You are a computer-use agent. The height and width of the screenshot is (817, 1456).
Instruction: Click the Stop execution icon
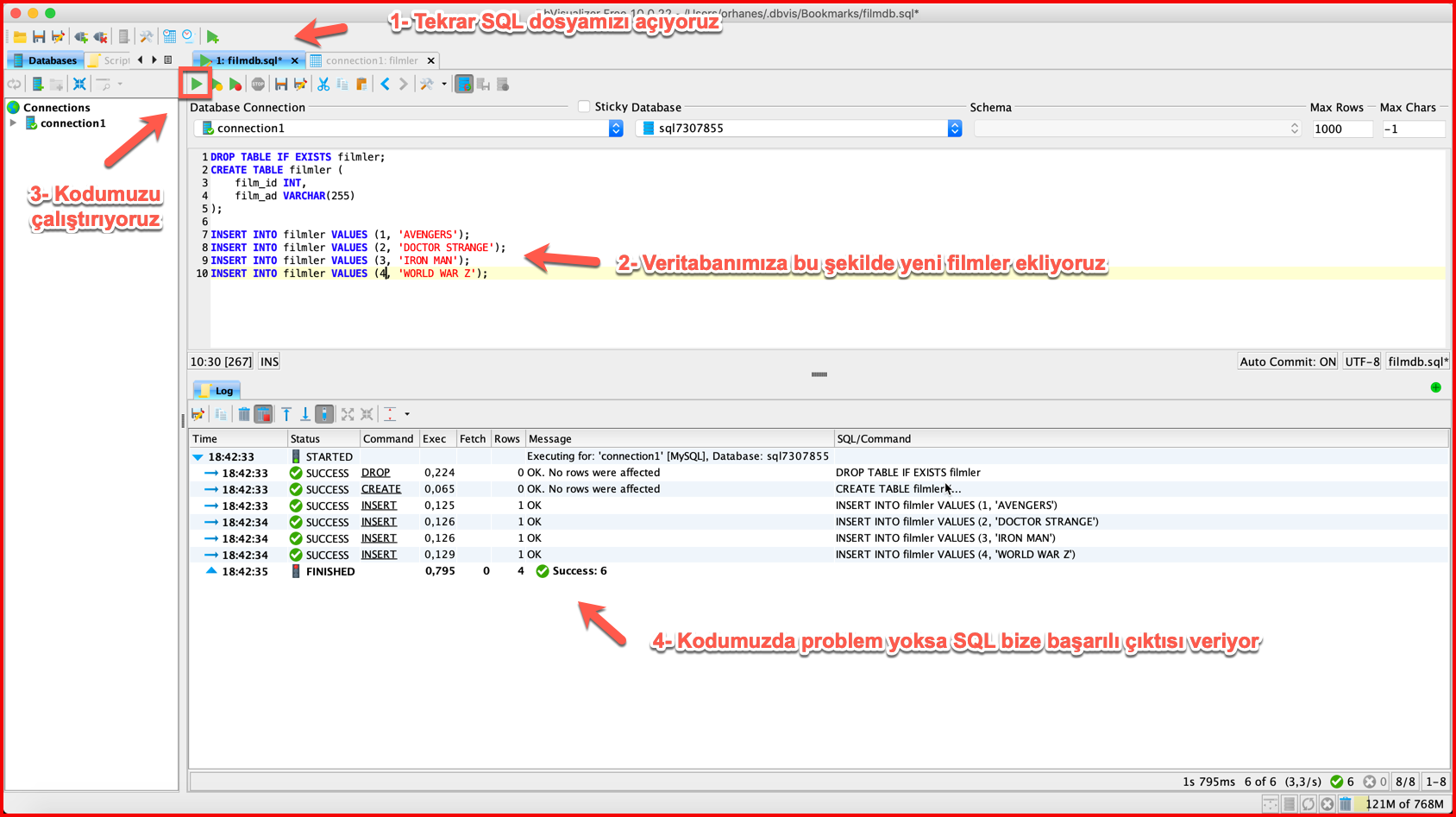tap(258, 84)
